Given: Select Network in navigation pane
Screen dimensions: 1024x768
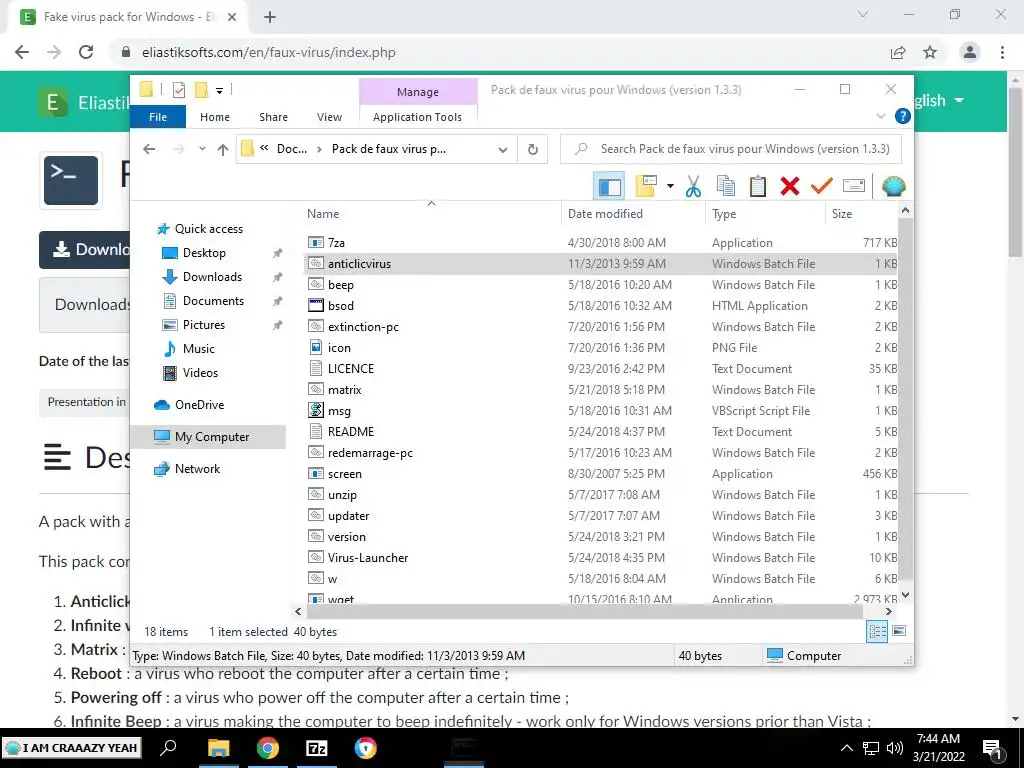Looking at the screenshot, I should pos(197,469).
